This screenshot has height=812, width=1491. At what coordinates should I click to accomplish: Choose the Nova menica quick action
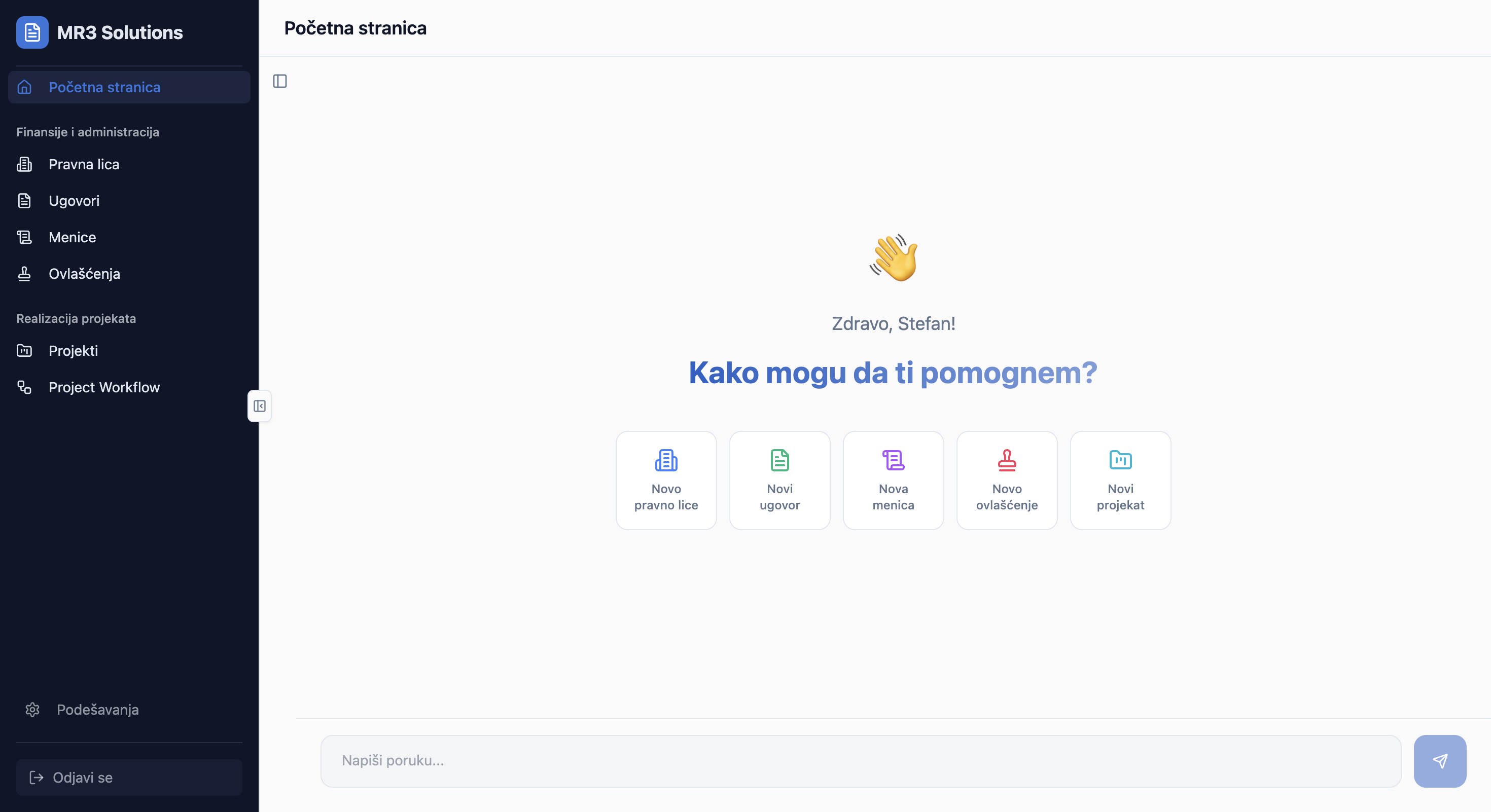click(893, 481)
